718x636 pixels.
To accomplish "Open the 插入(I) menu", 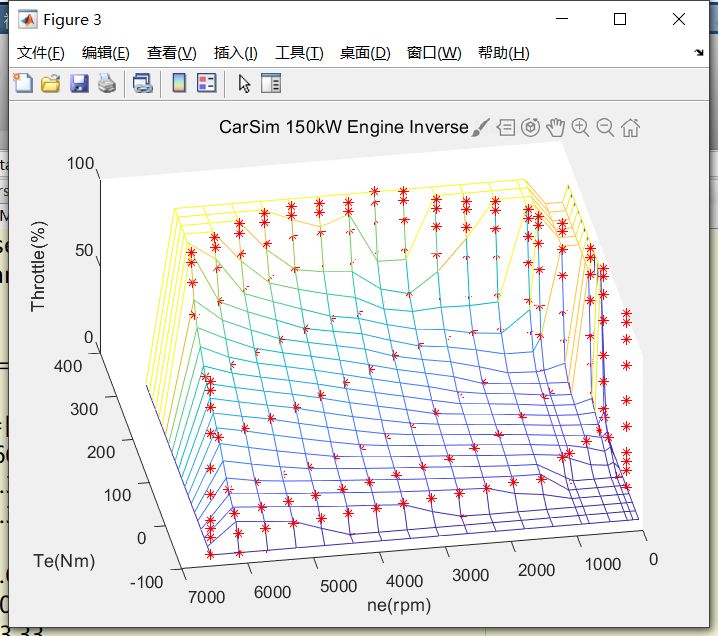I will tap(235, 53).
